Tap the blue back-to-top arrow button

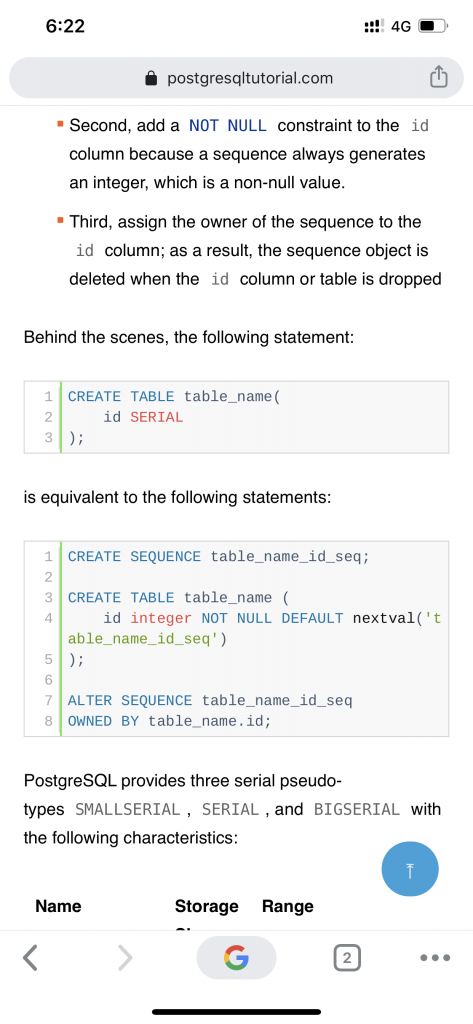410,870
